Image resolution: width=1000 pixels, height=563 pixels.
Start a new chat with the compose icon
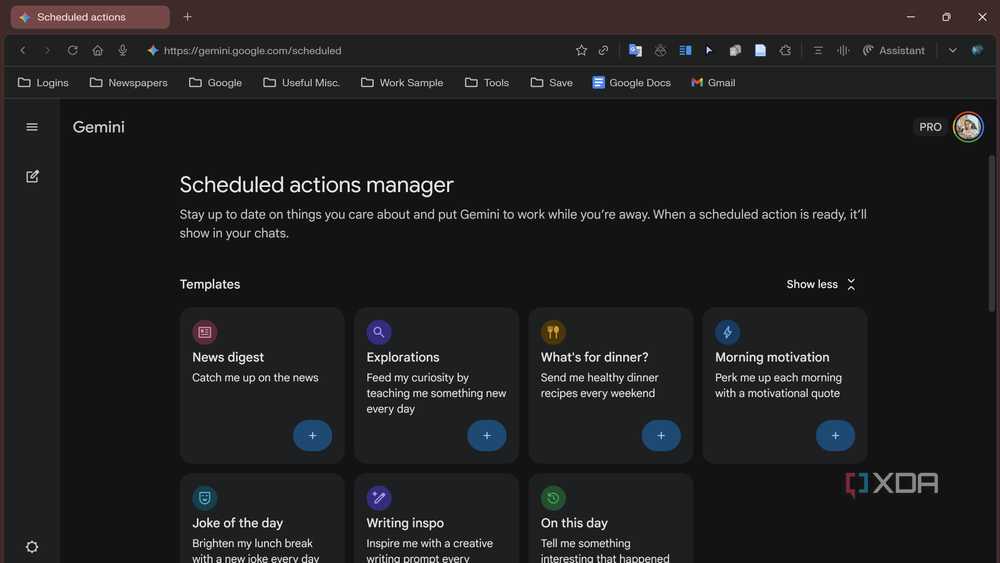pos(32,177)
